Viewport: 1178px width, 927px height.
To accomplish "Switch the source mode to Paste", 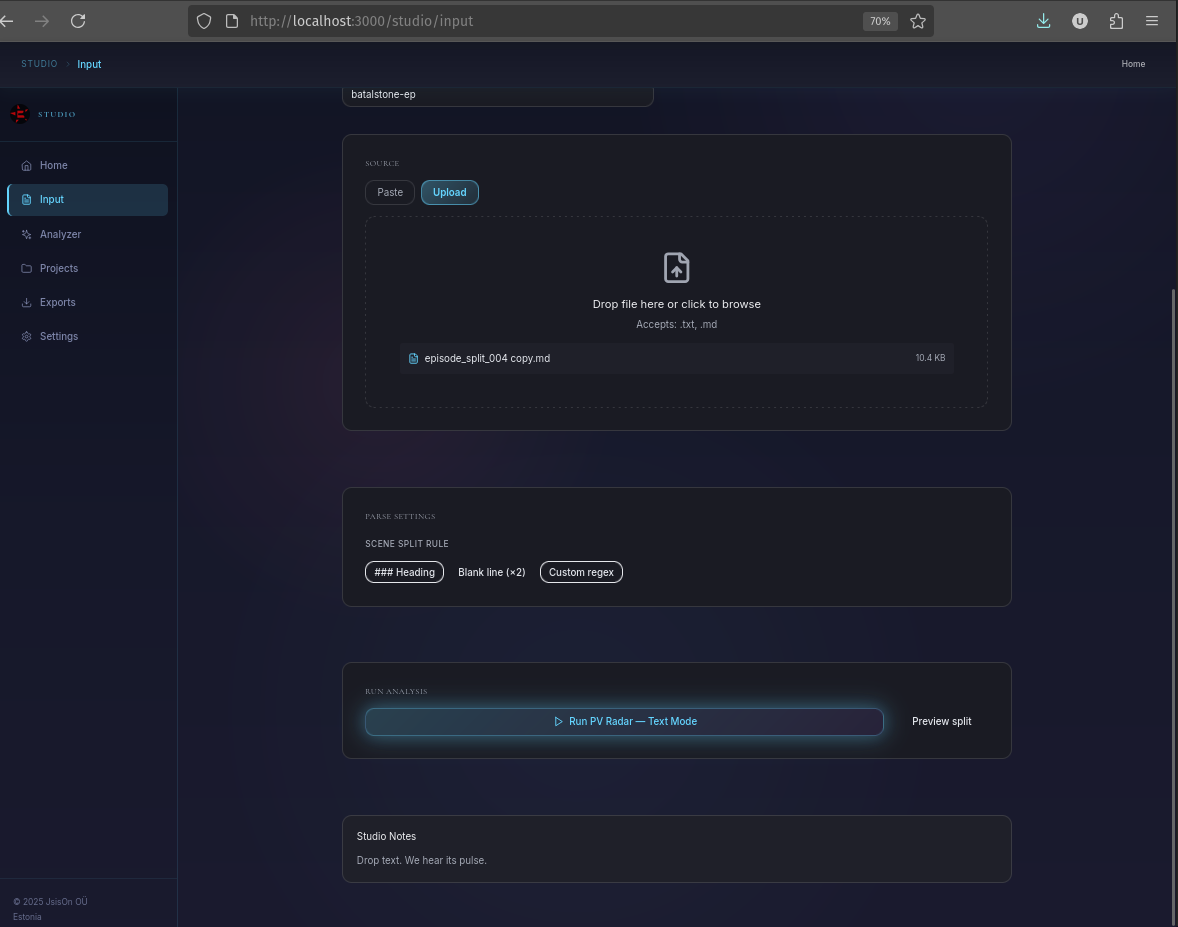I will tap(389, 192).
